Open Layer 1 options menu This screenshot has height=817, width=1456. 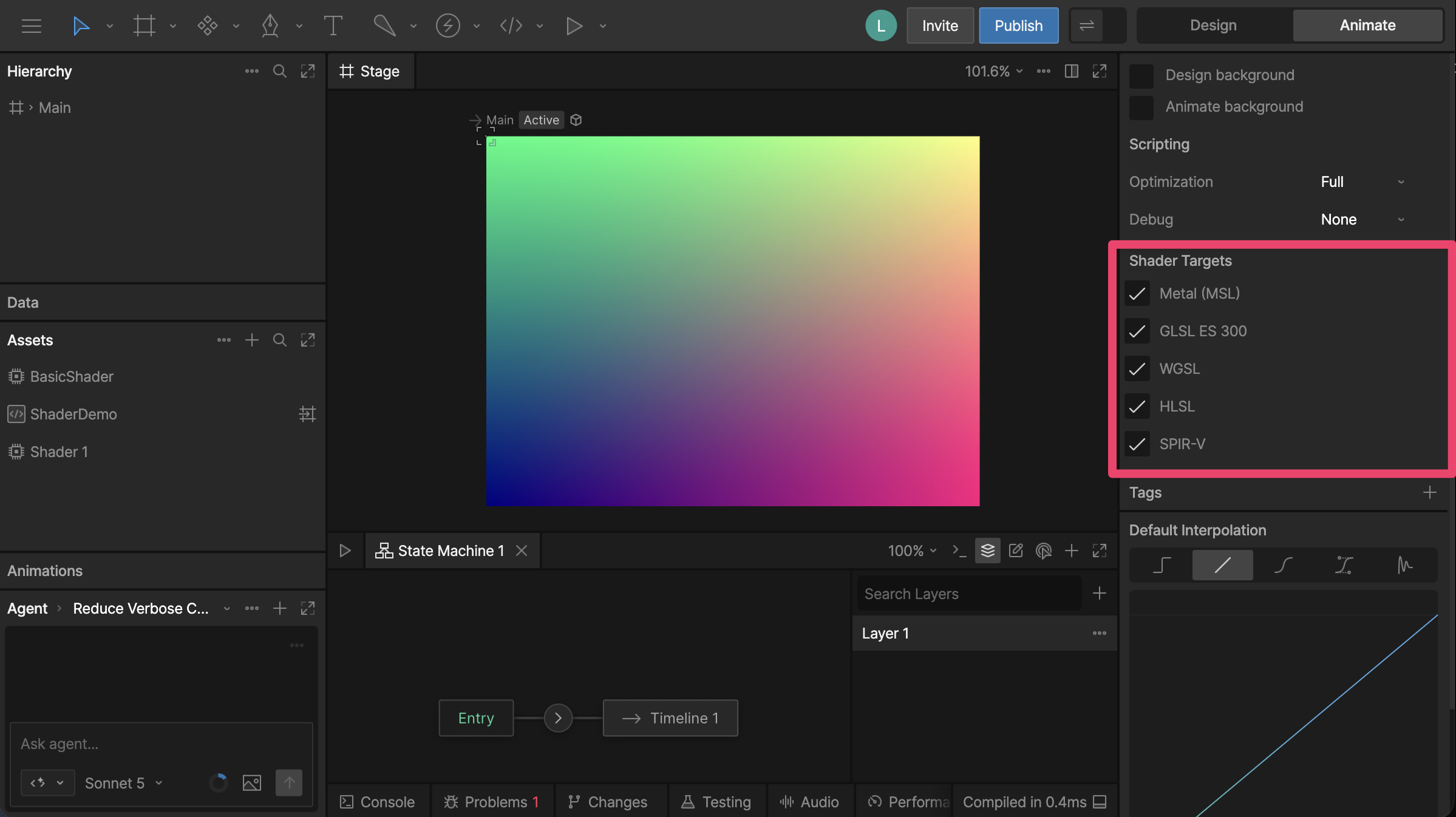click(1100, 633)
